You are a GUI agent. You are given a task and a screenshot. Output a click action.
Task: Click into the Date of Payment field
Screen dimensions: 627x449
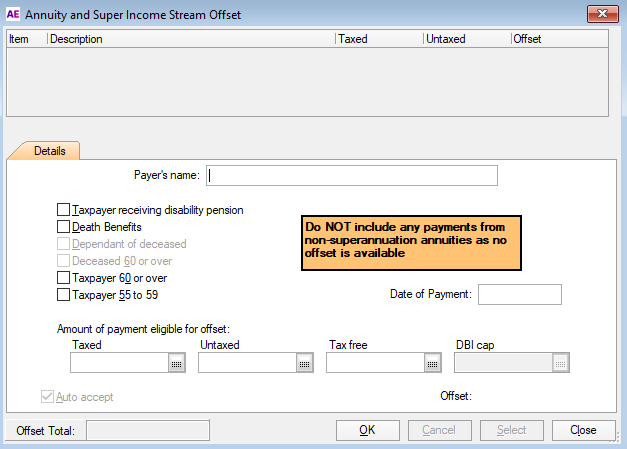pos(520,295)
